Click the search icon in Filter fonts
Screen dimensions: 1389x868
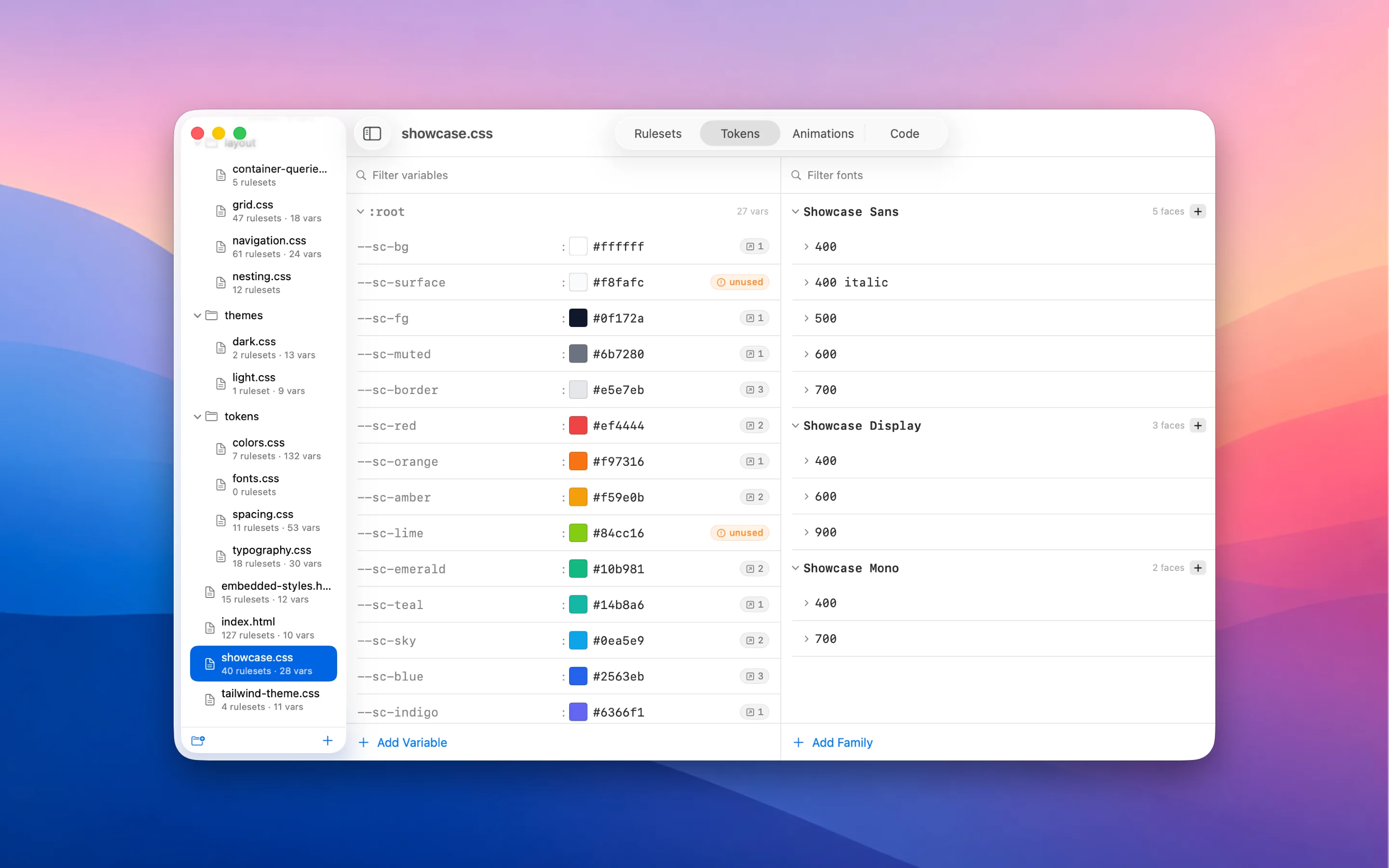click(796, 175)
